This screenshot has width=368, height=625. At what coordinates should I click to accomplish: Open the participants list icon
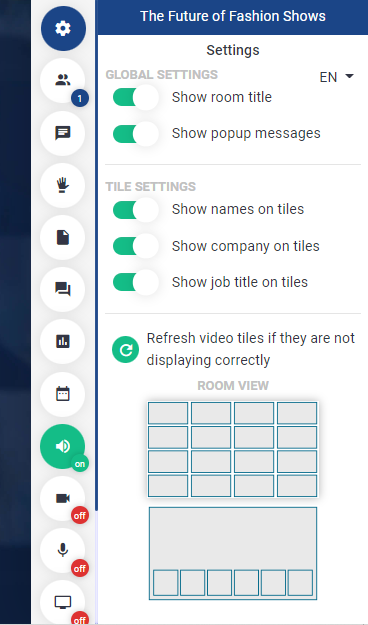tap(63, 81)
